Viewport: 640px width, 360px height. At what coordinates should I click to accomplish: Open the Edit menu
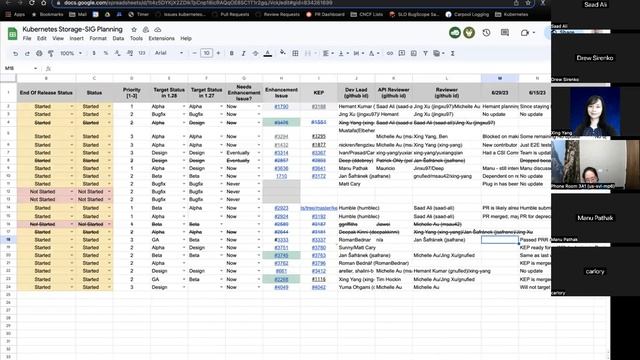coord(42,38)
